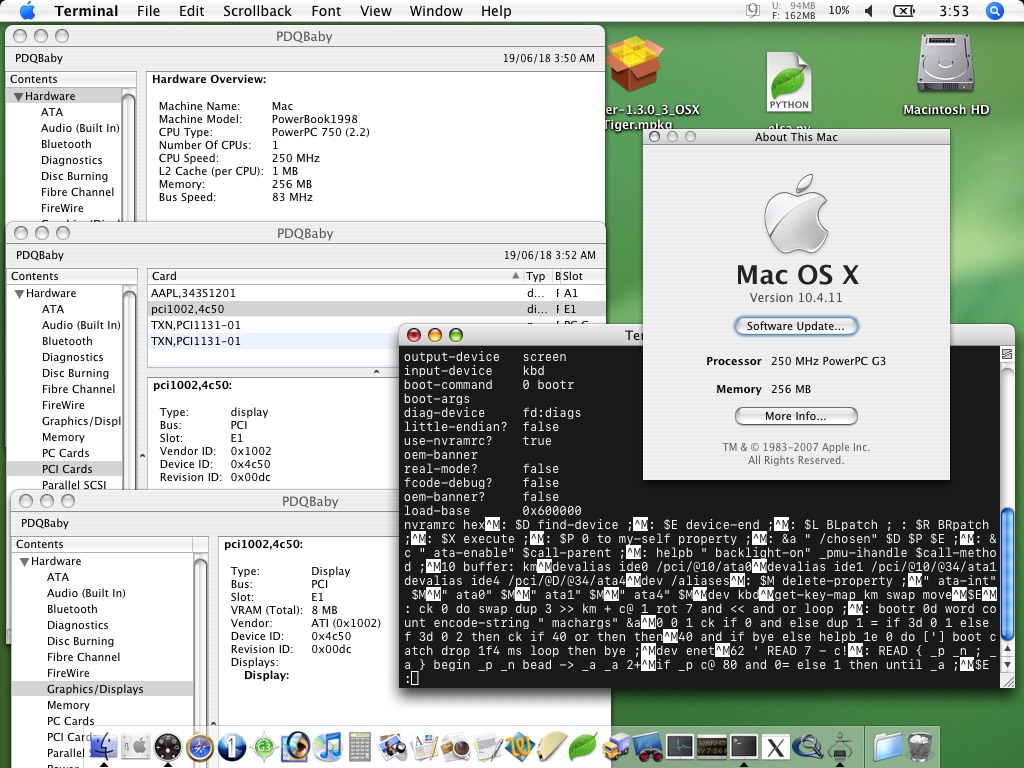1024x768 pixels.
Task: Open the File menu
Action: (x=148, y=11)
